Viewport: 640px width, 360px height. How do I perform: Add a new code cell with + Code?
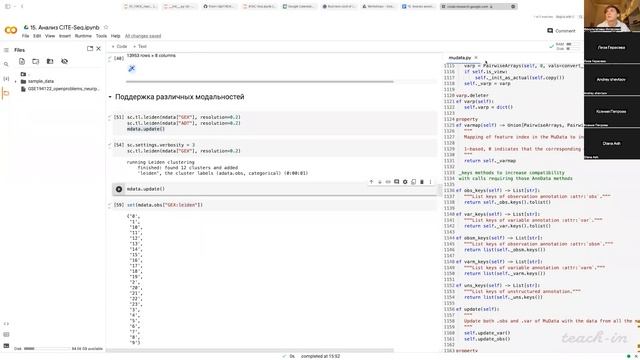click(119, 47)
